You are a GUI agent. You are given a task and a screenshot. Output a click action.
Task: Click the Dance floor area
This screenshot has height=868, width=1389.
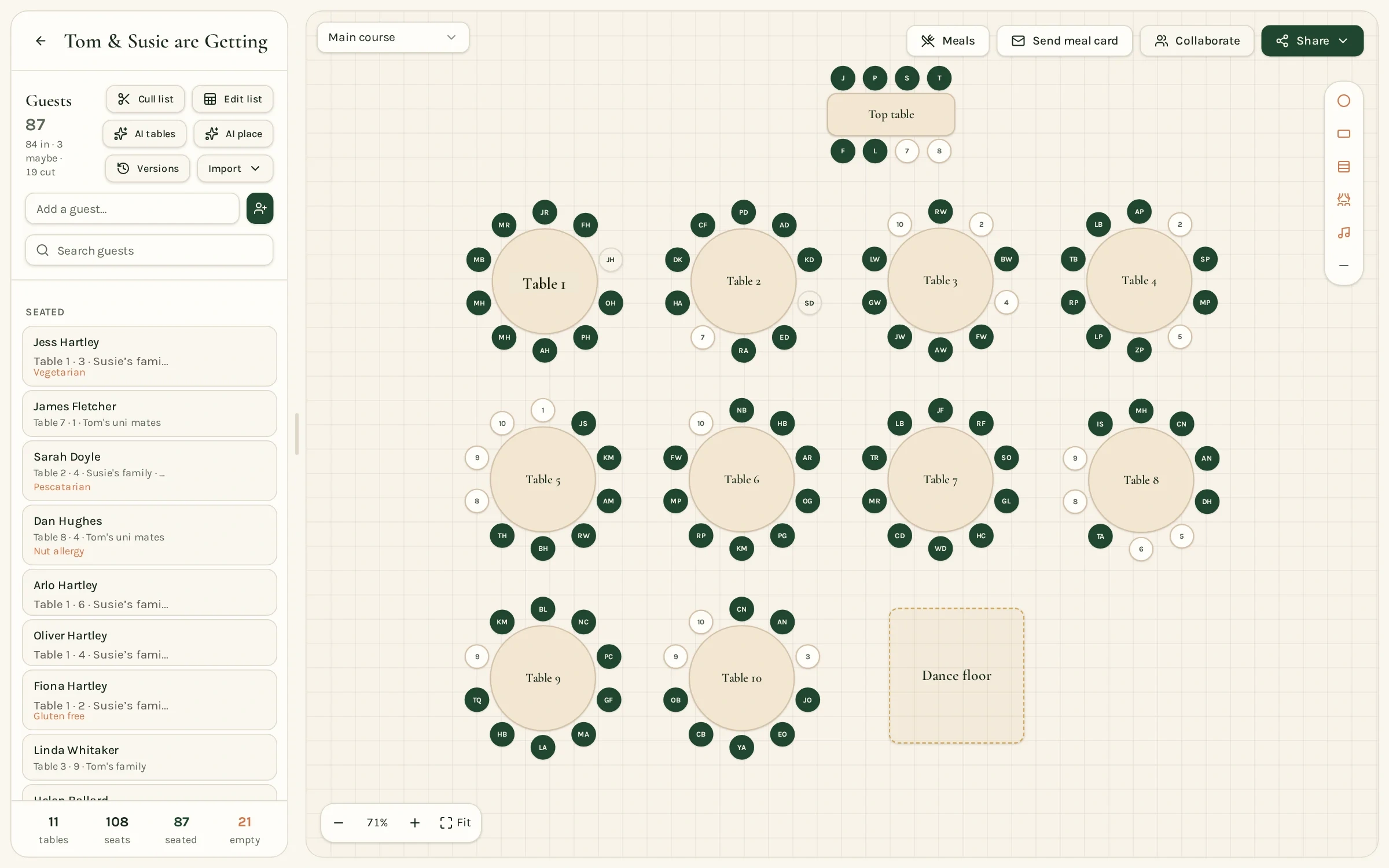(957, 675)
